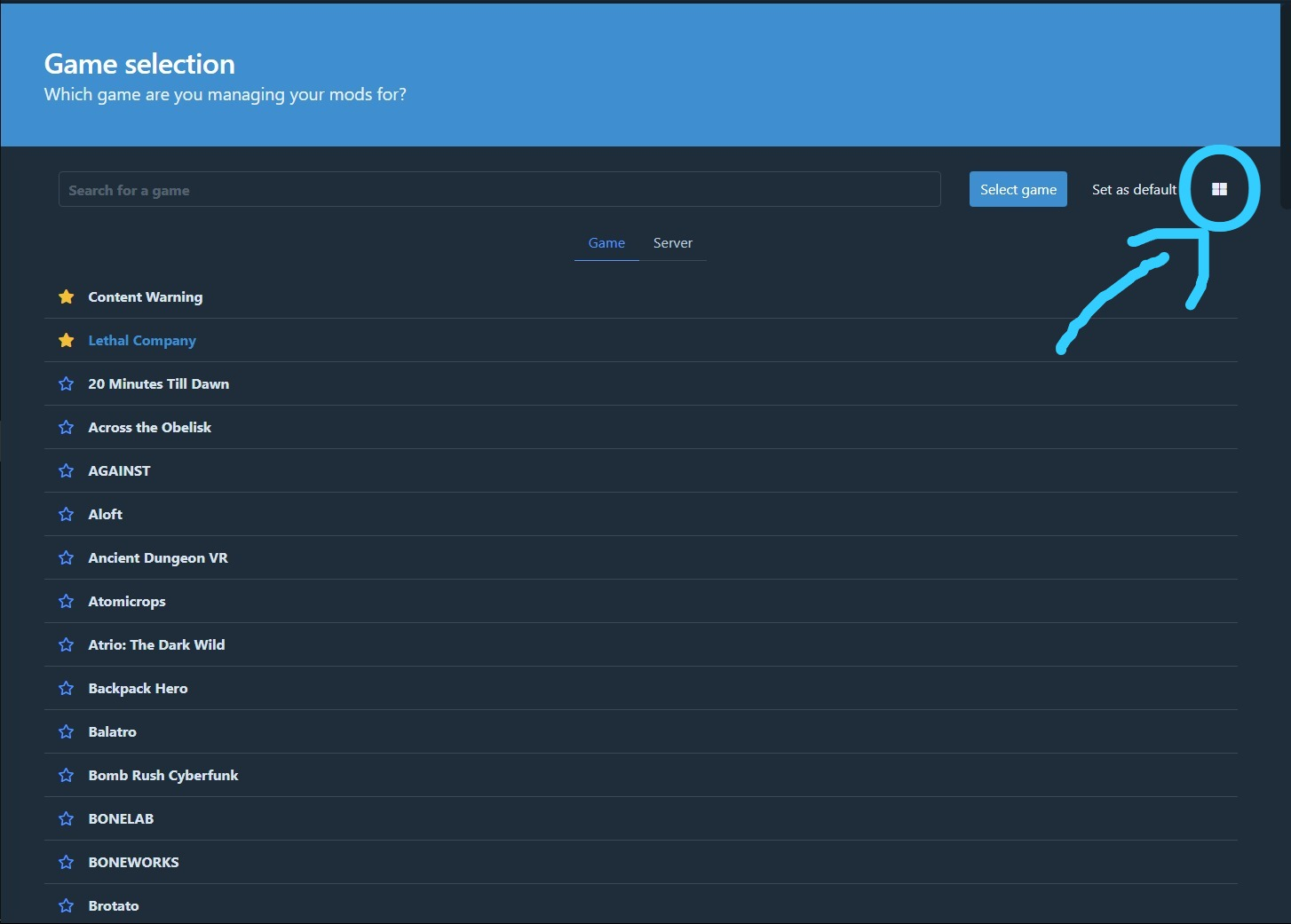Image resolution: width=1291 pixels, height=924 pixels.
Task: Pick the Aloft game name
Action: (x=106, y=514)
